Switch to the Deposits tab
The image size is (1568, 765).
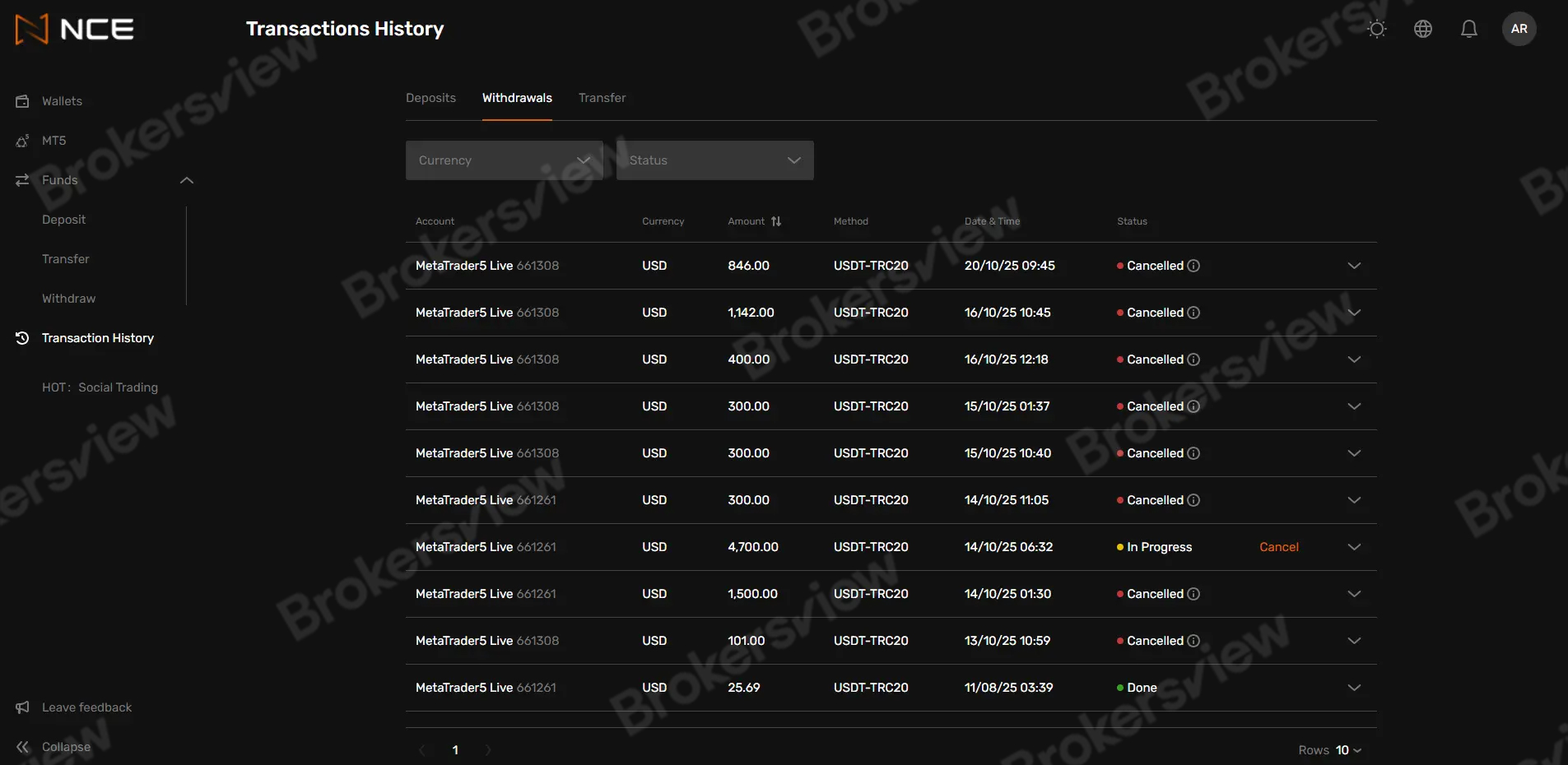click(x=430, y=98)
